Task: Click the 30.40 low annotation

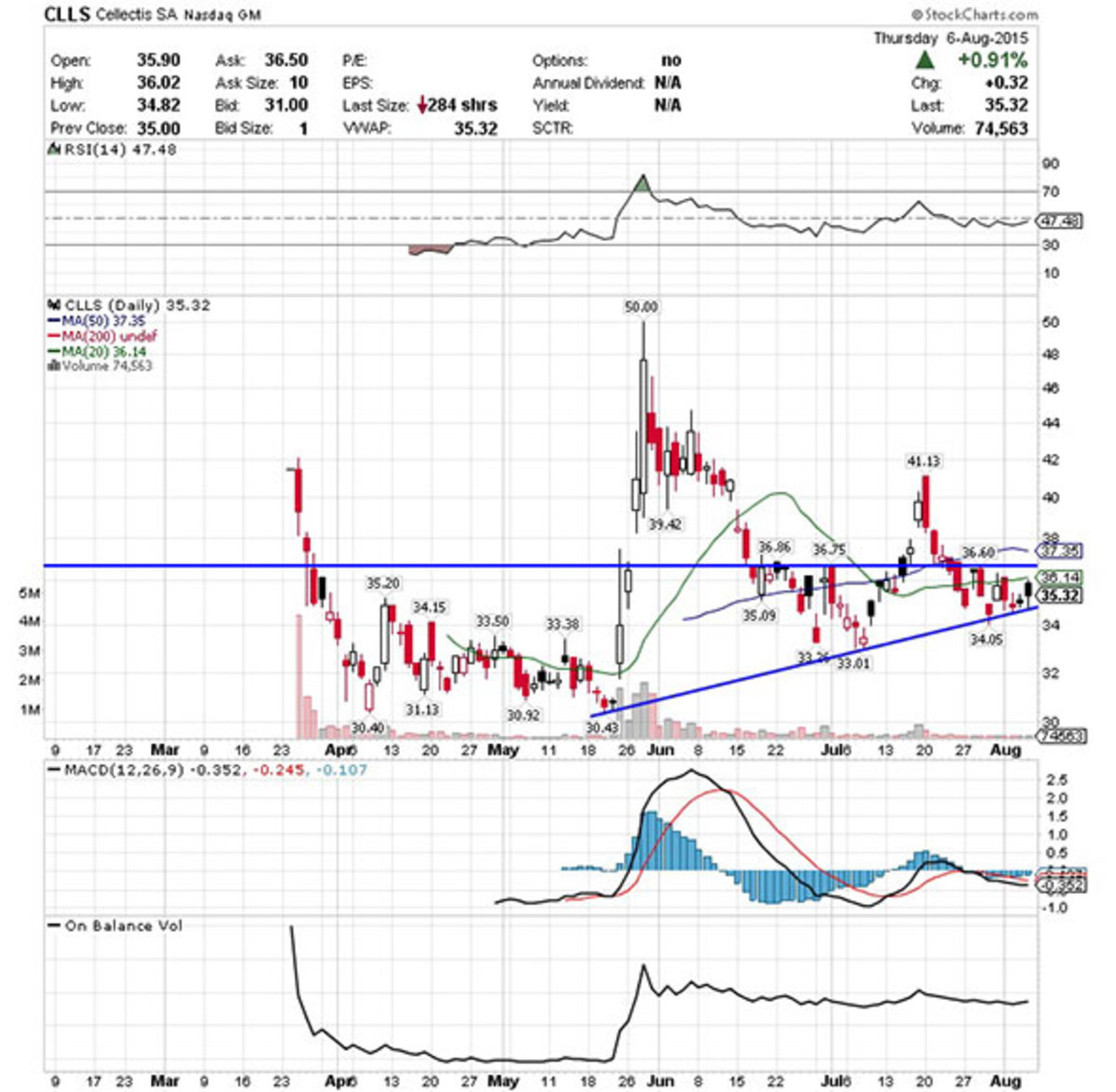Action: [368, 726]
